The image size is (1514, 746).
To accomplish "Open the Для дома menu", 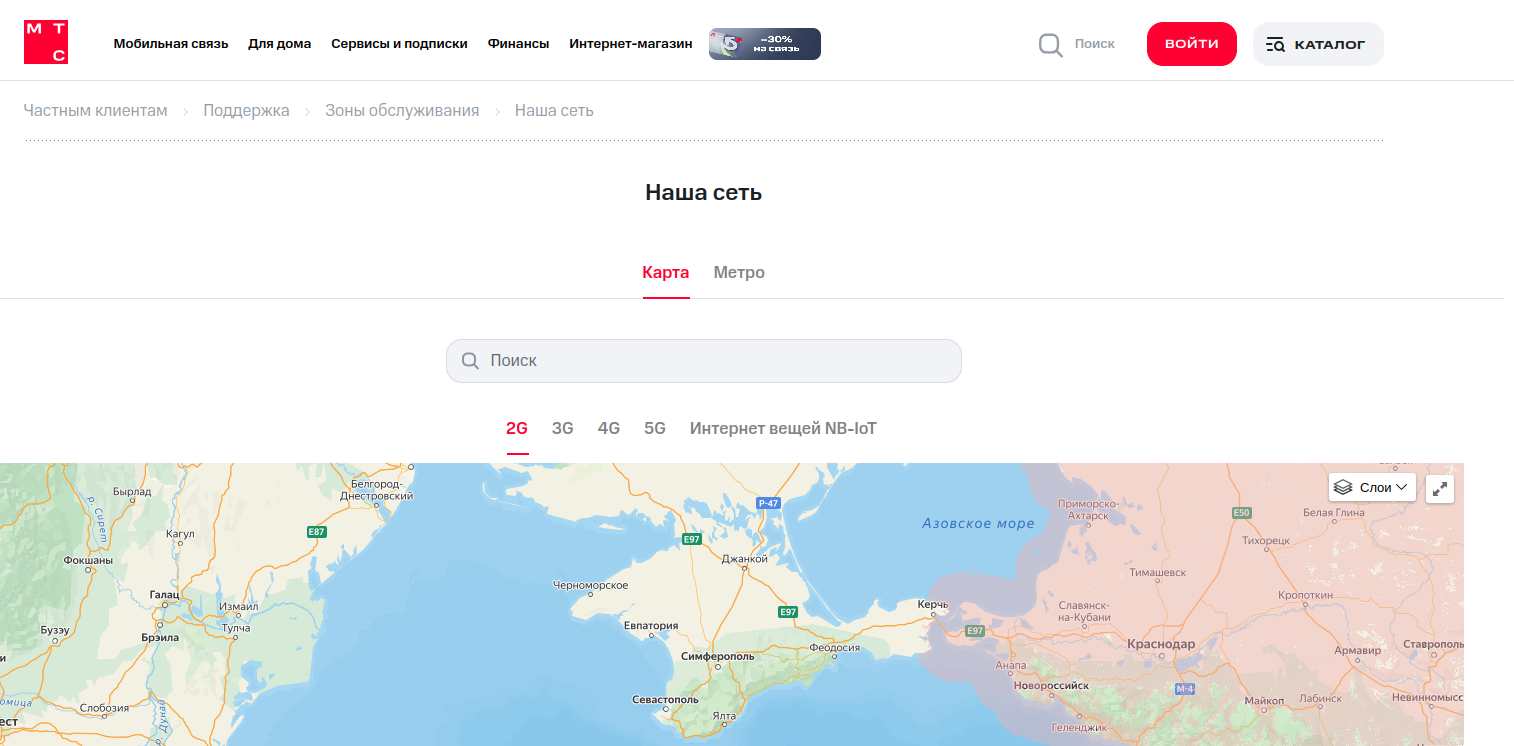I will click(280, 44).
